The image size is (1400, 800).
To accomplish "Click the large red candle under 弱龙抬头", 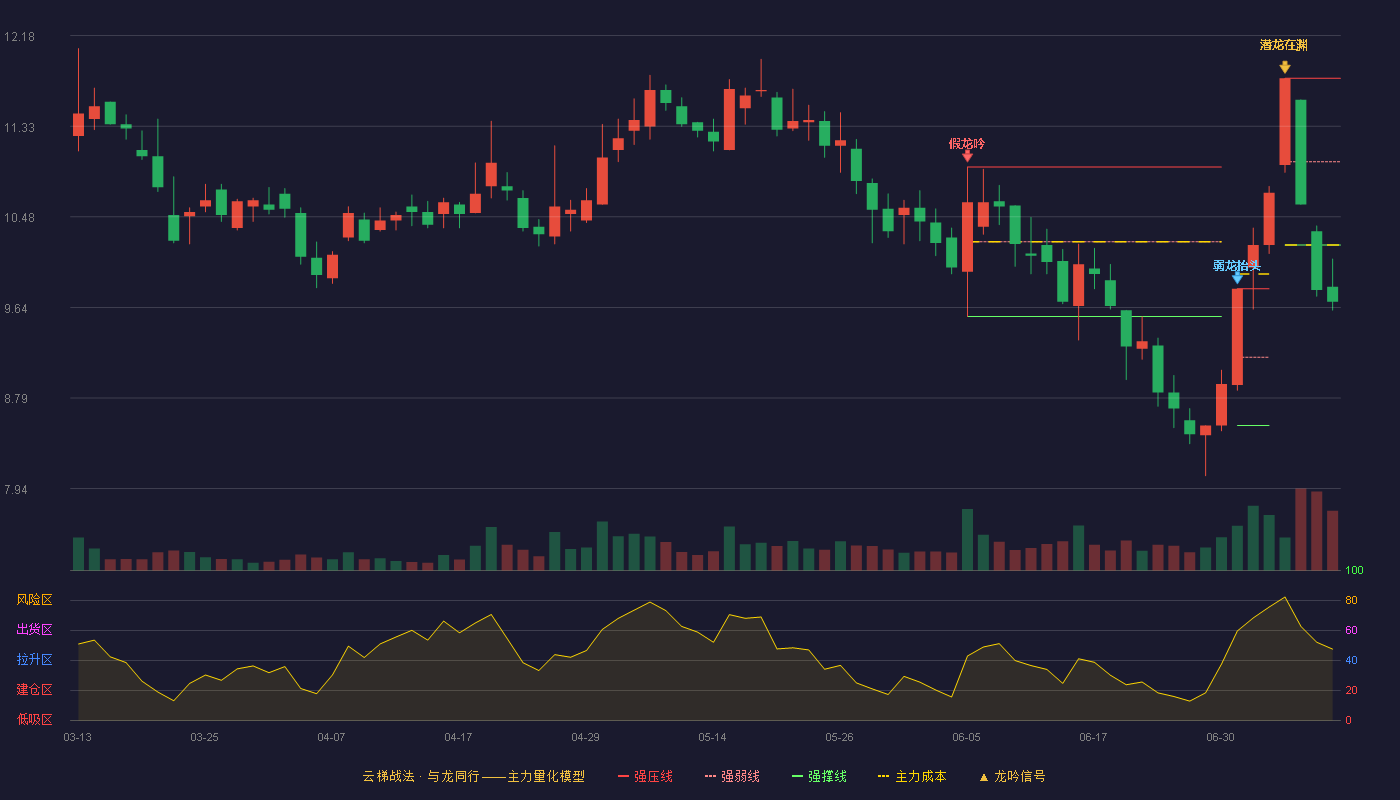I will [1237, 337].
